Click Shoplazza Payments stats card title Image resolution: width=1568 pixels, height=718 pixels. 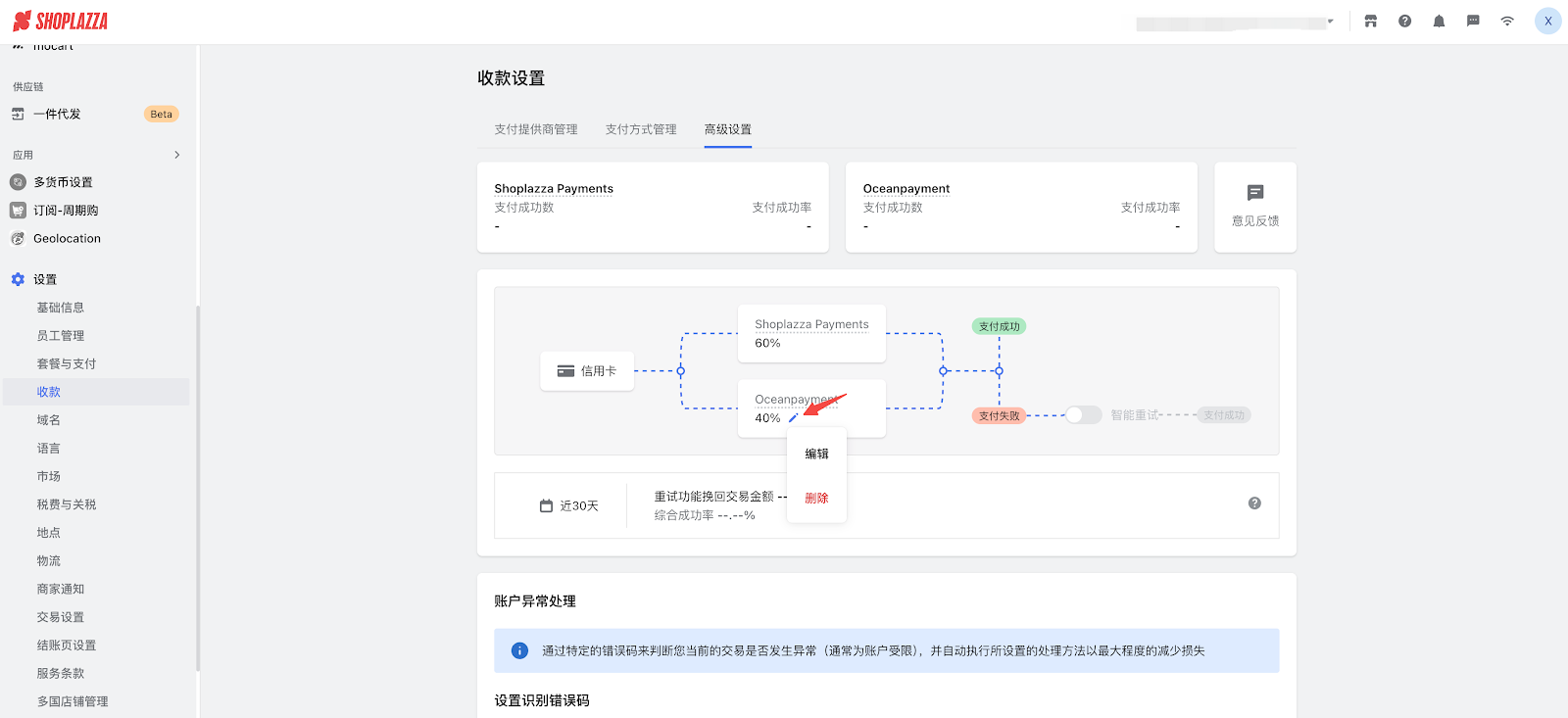554,189
